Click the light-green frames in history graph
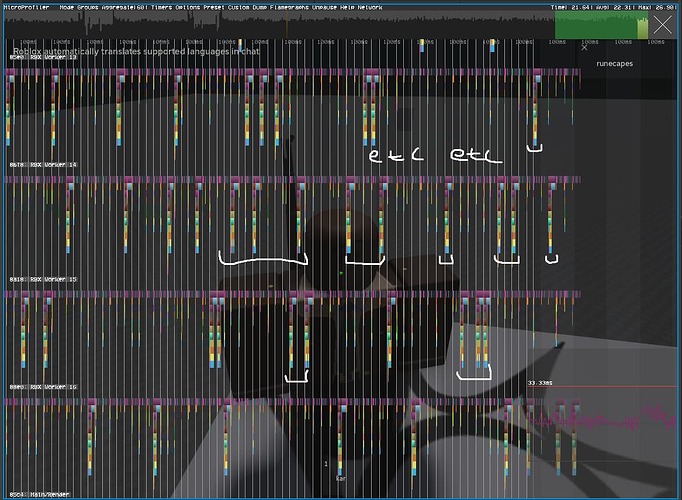Image resolution: width=682 pixels, height=500 pixels. pos(642,29)
